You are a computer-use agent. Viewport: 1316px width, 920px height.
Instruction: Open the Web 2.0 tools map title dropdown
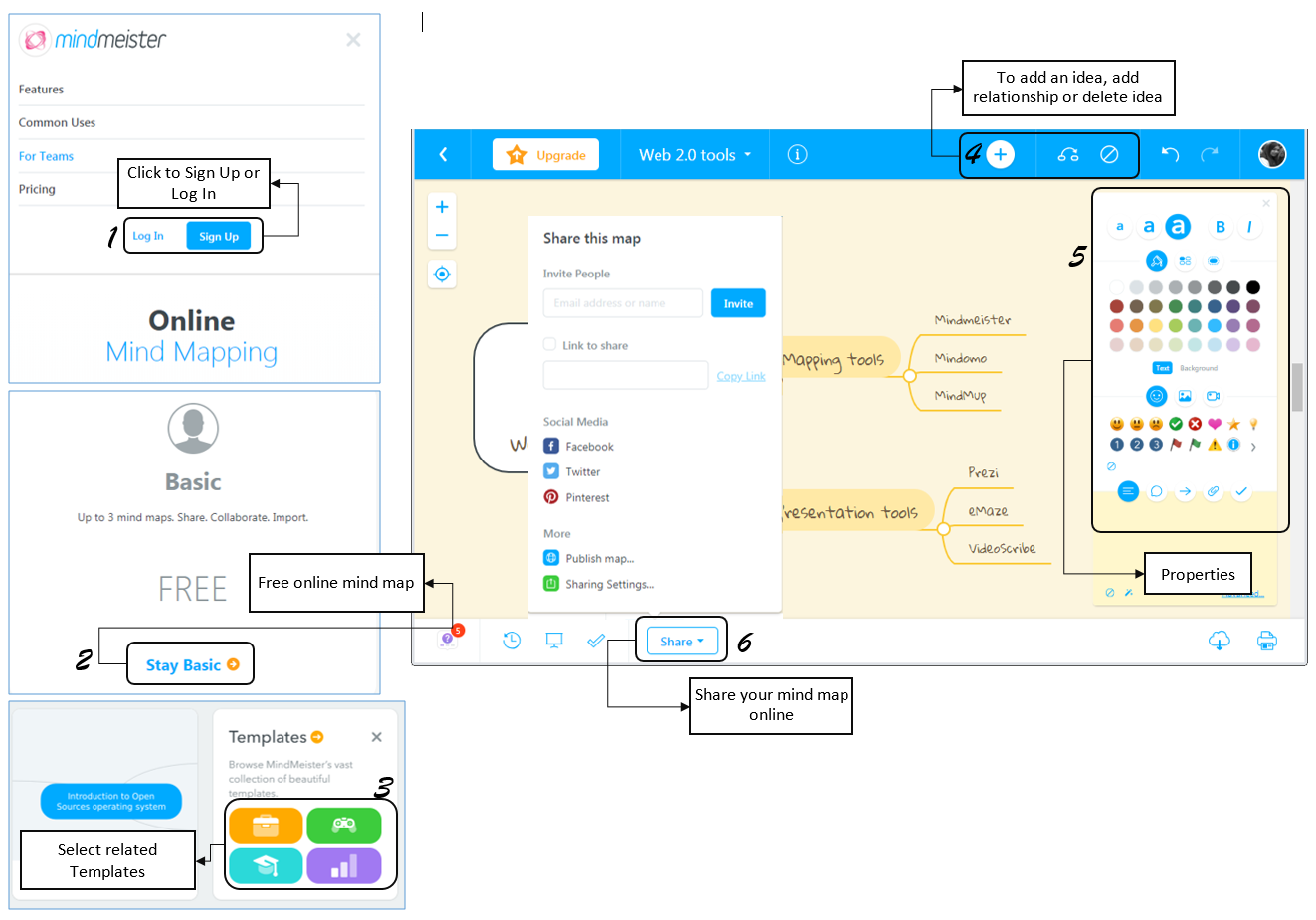tap(694, 155)
